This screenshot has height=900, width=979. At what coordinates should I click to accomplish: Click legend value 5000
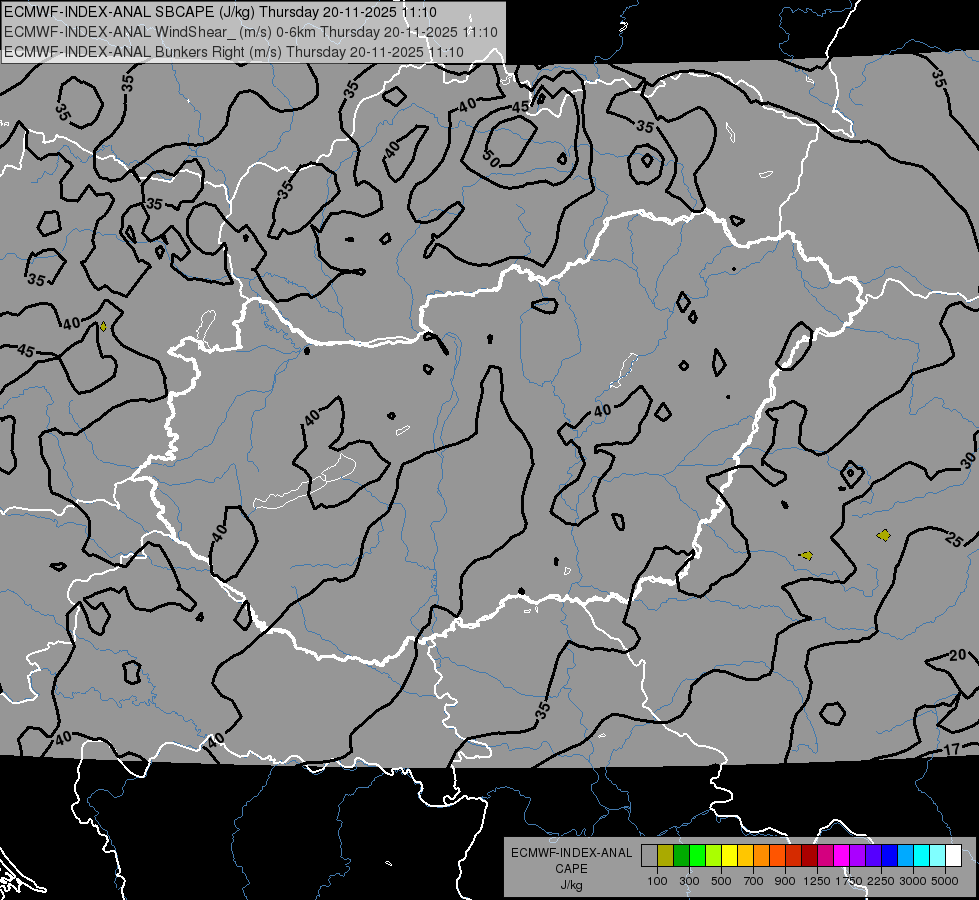click(945, 881)
